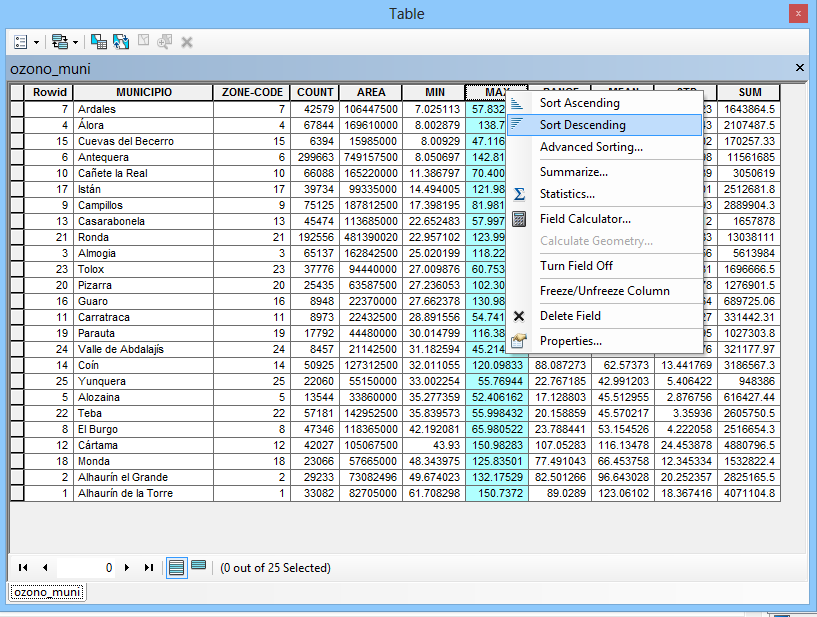The image size is (817, 617).
Task: Expand the Related Tables dropdown arrow
Action: point(75,42)
